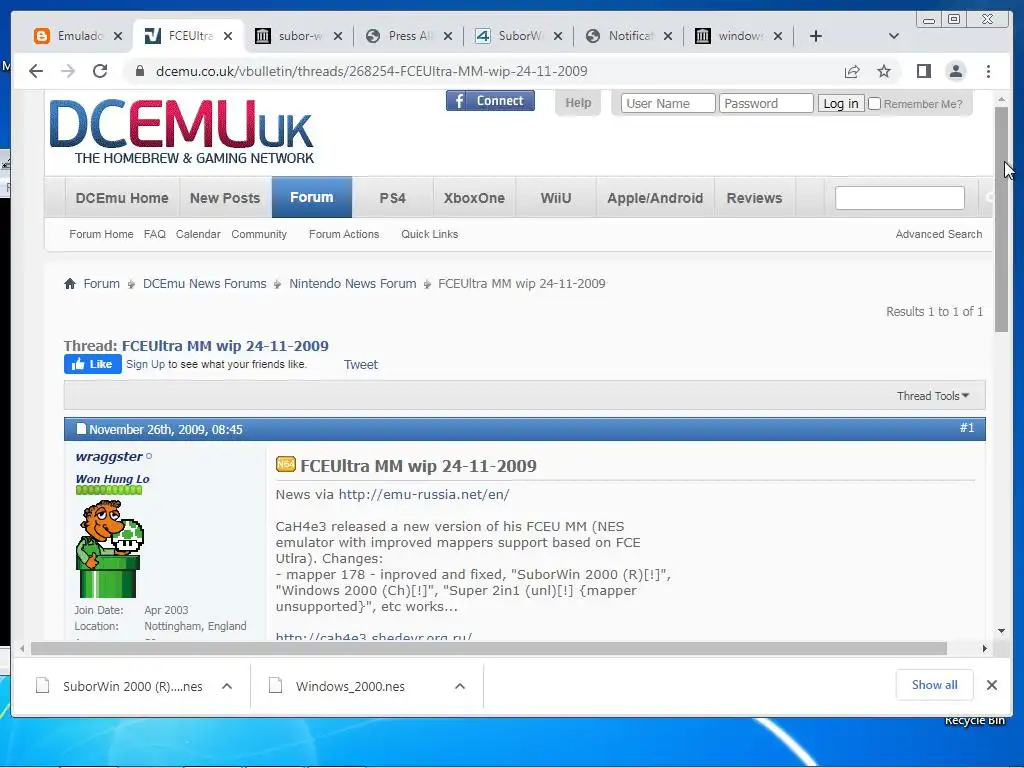Viewport: 1024px width, 768px height.
Task: Open the Chrome three-dot menu
Action: tap(988, 71)
